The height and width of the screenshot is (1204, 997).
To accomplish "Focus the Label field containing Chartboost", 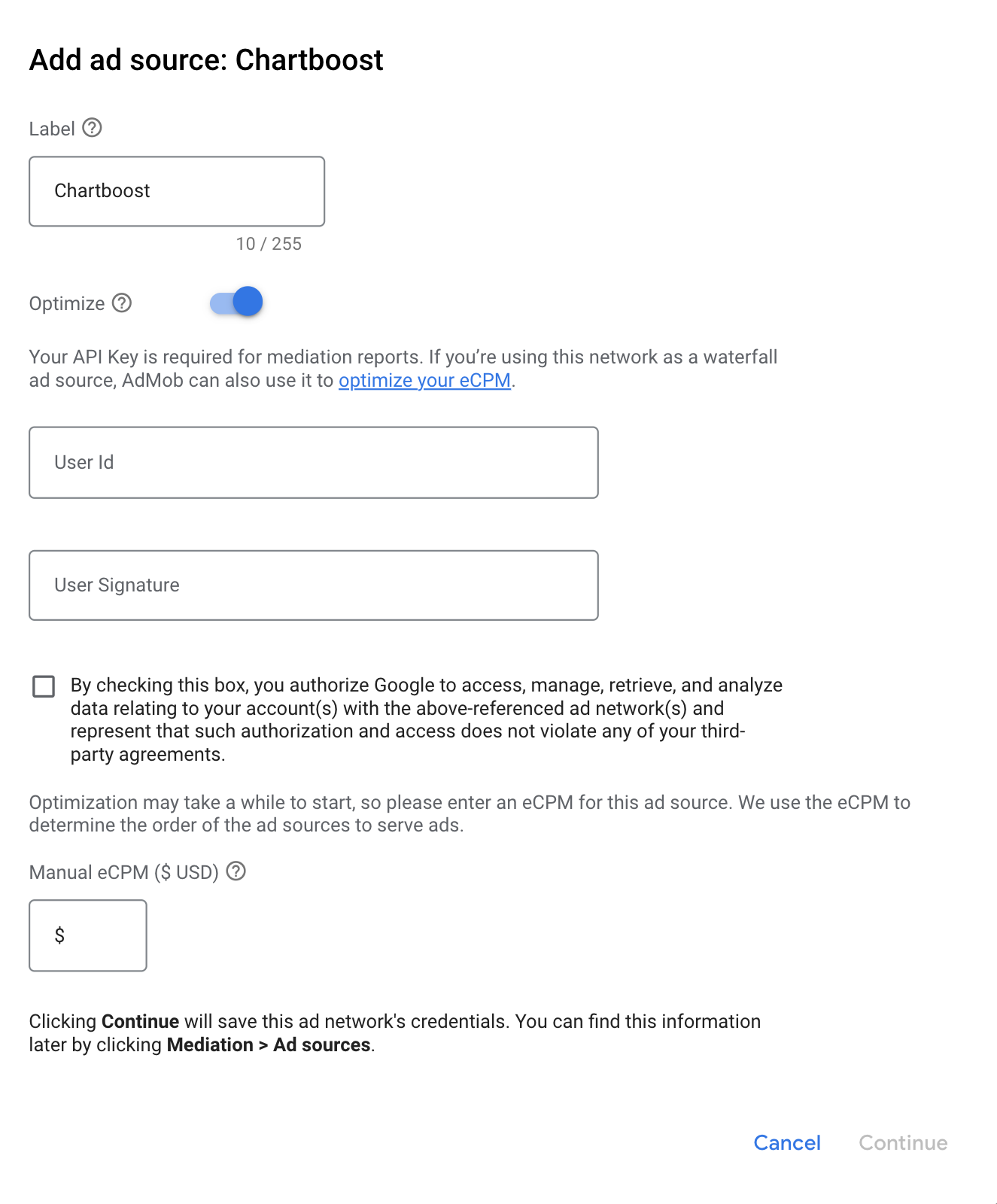I will pyautogui.click(x=177, y=191).
